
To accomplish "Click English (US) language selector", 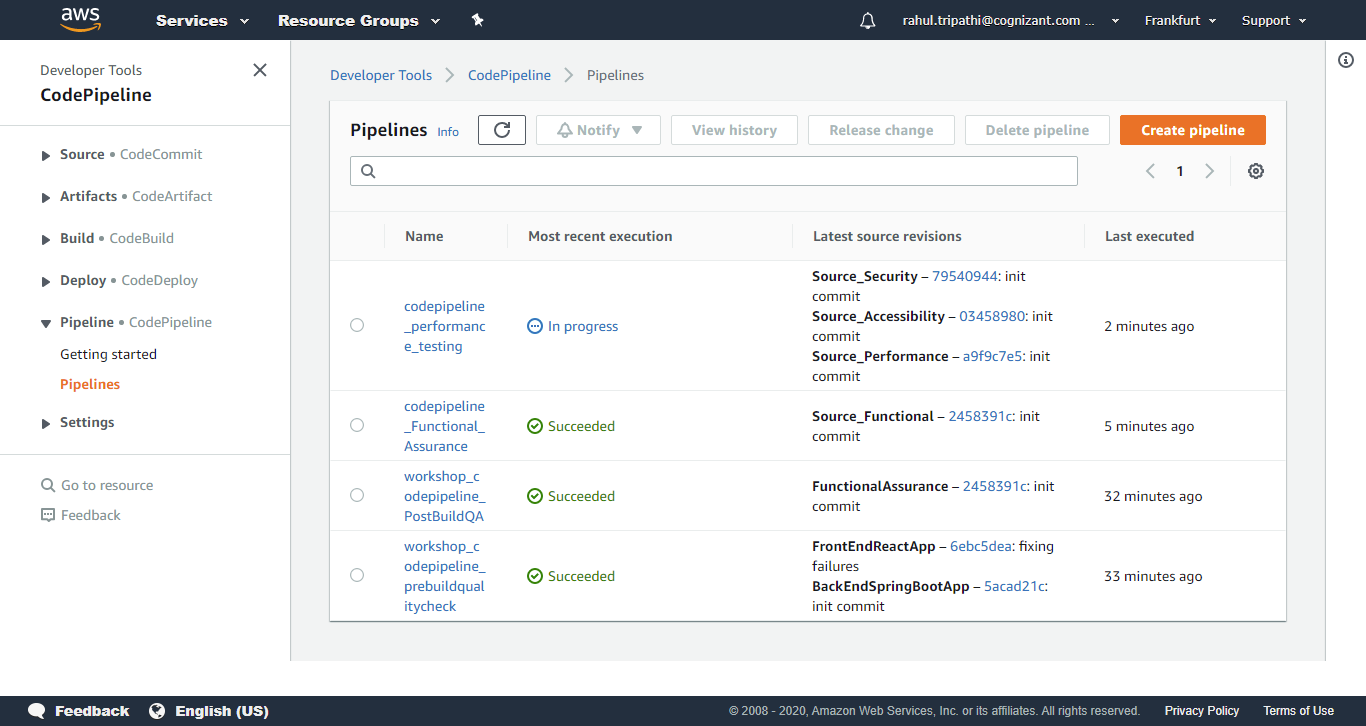I will pyautogui.click(x=222, y=711).
